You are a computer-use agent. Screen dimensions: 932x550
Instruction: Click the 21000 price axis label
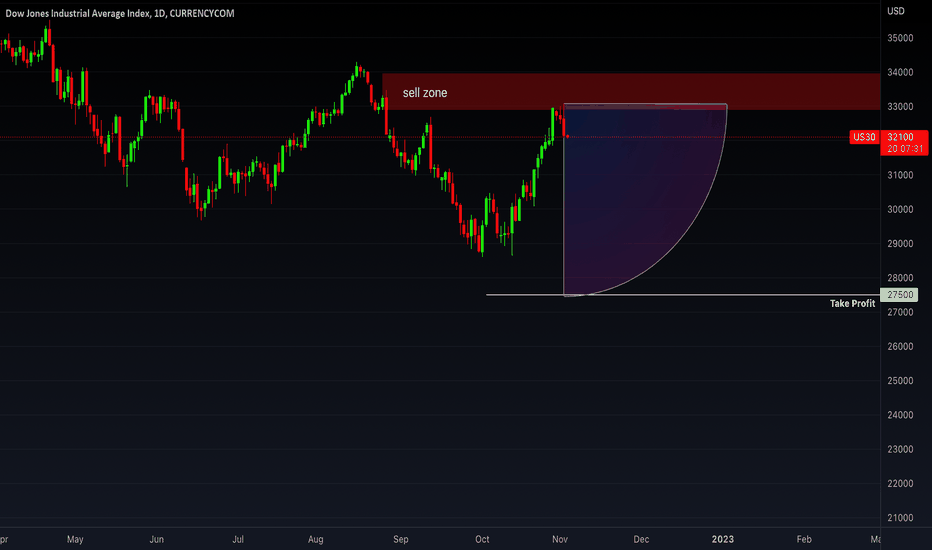(900, 518)
